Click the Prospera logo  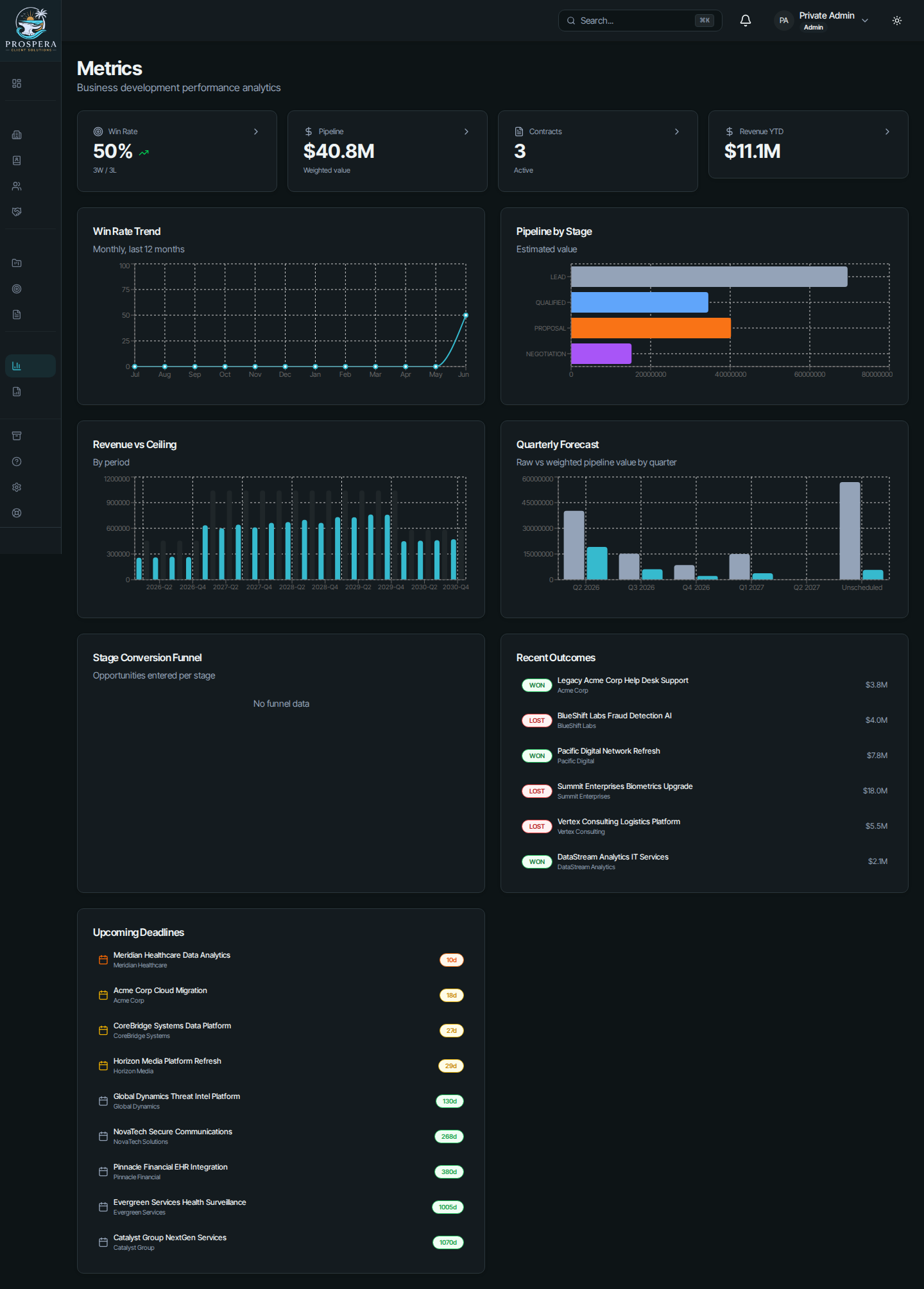pyautogui.click(x=31, y=30)
